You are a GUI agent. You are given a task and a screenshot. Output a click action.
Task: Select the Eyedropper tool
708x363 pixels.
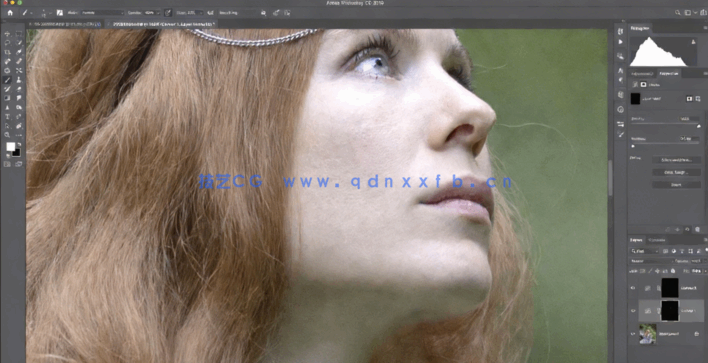(x=19, y=51)
